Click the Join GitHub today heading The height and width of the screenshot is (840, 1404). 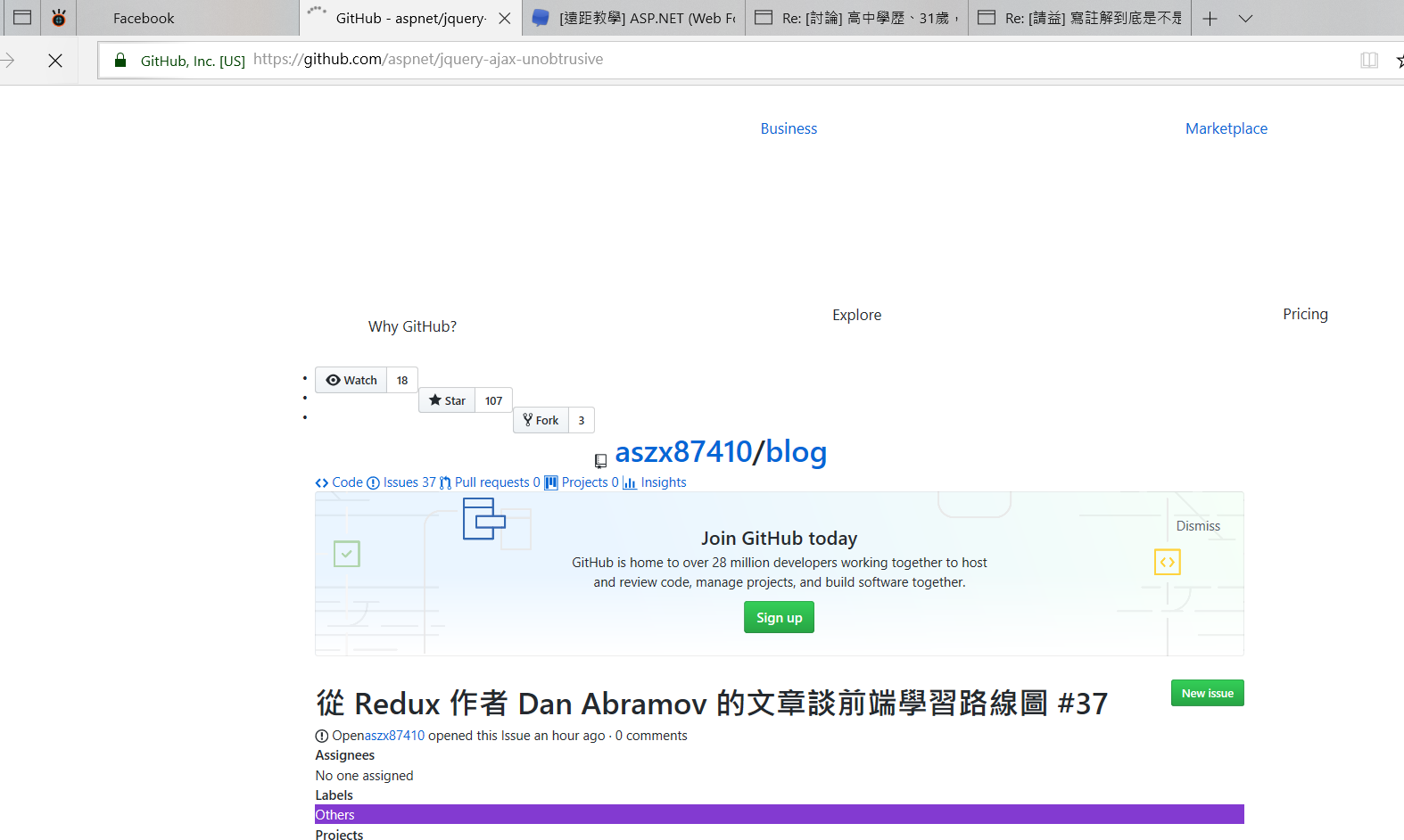[779, 539]
